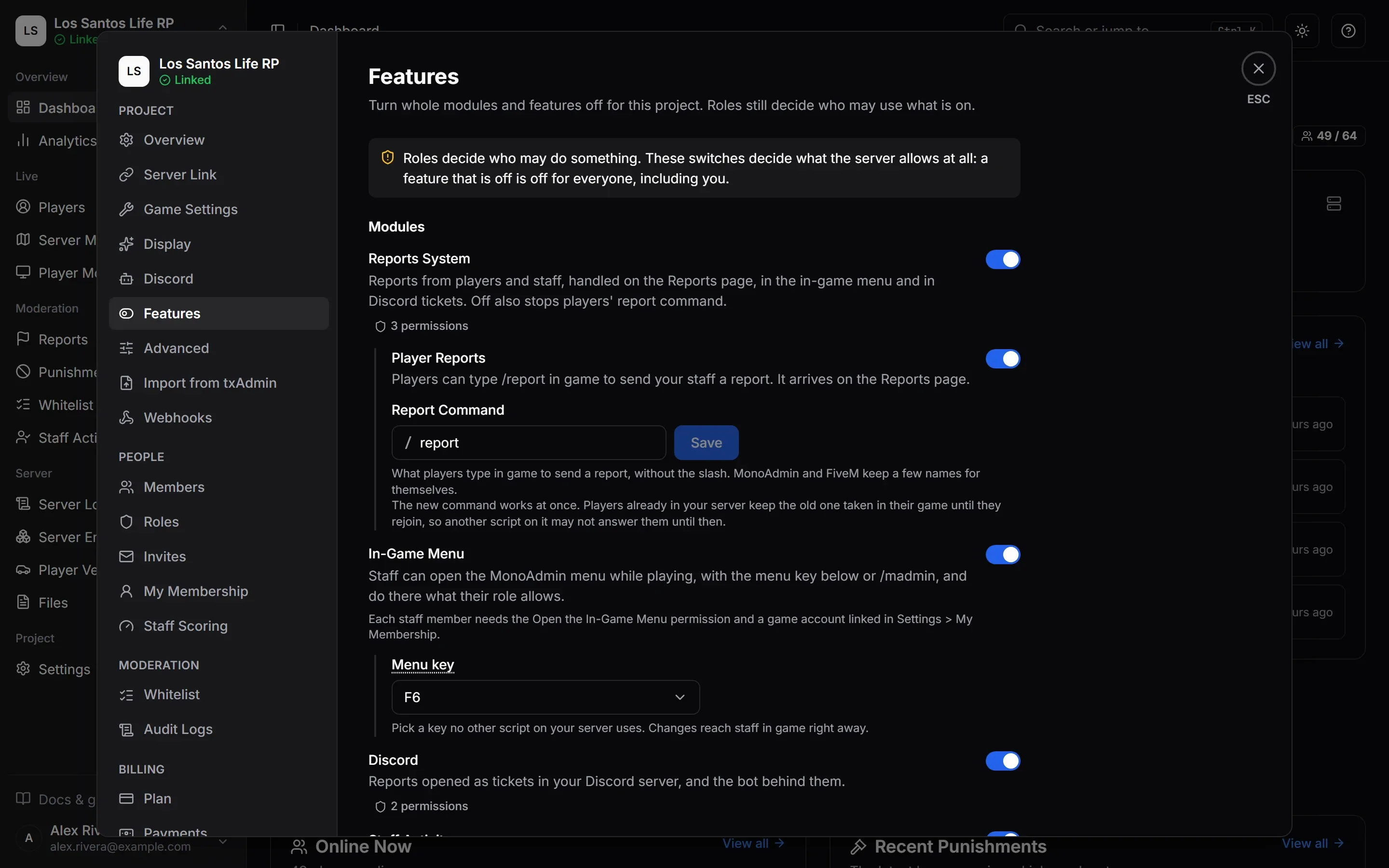The image size is (1389, 868).
Task: Toggle the Reports System module switch
Action: tap(1003, 259)
